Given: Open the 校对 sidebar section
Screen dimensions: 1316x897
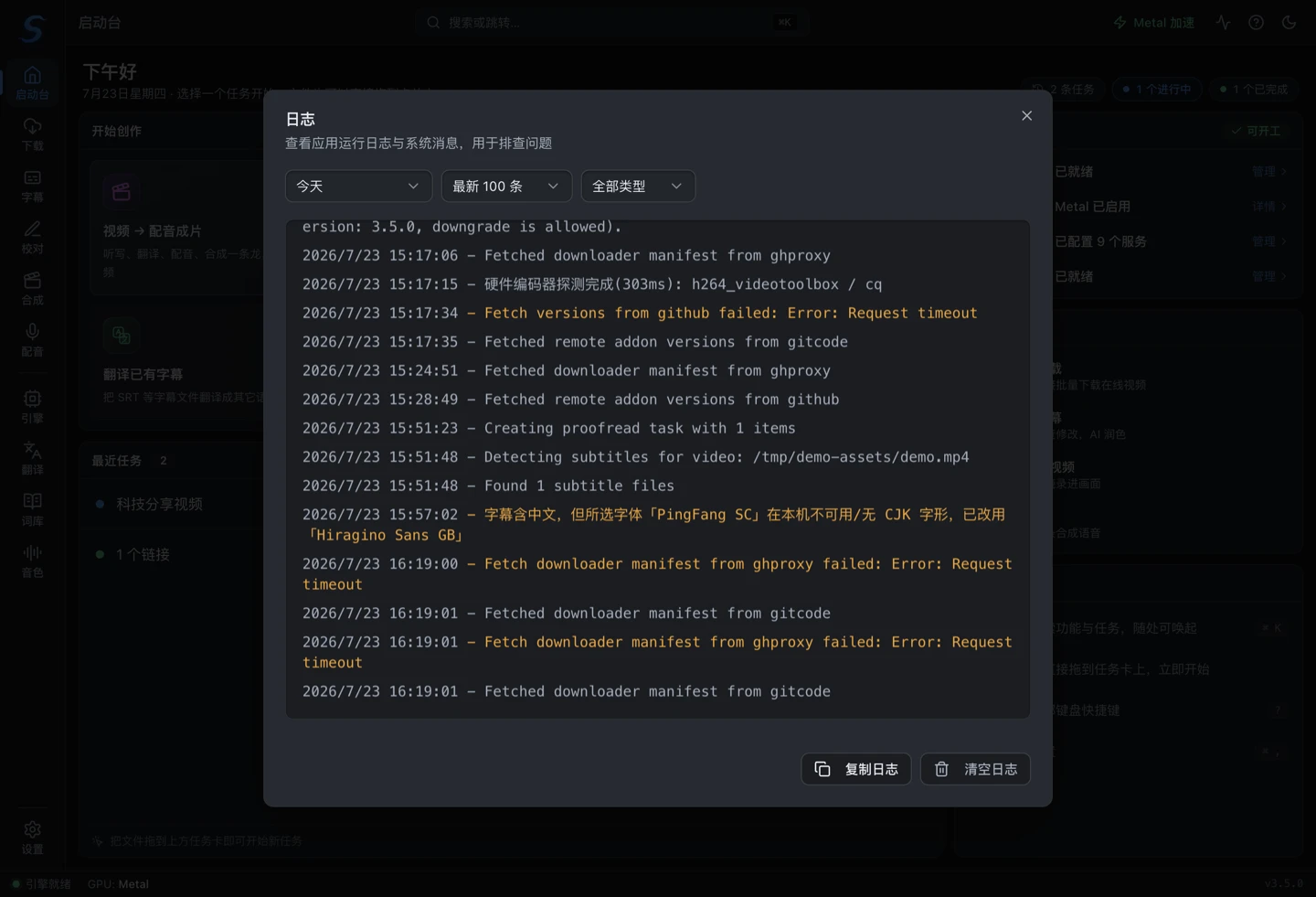Looking at the screenshot, I should tap(32, 236).
